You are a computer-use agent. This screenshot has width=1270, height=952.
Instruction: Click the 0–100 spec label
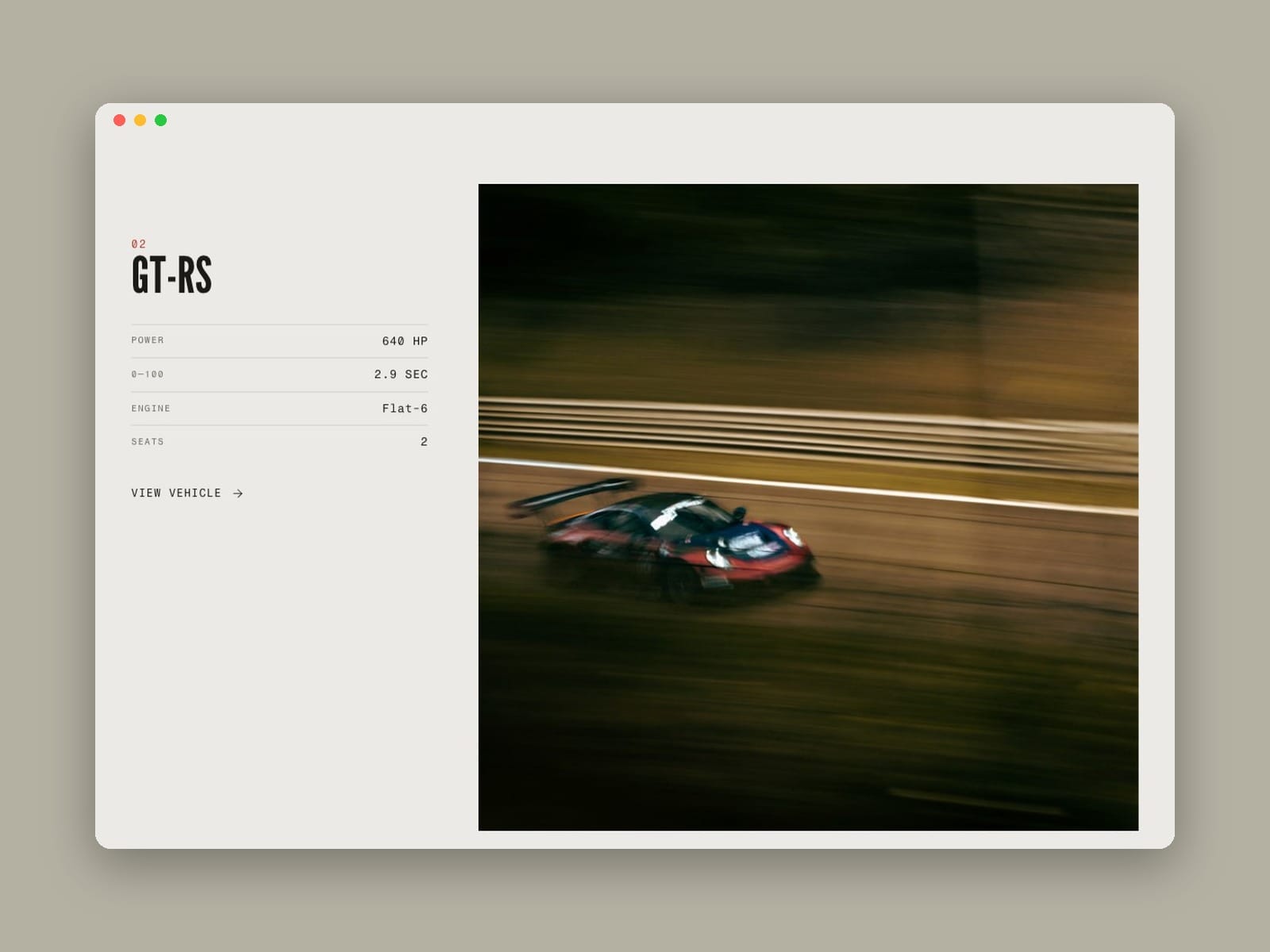coord(148,374)
